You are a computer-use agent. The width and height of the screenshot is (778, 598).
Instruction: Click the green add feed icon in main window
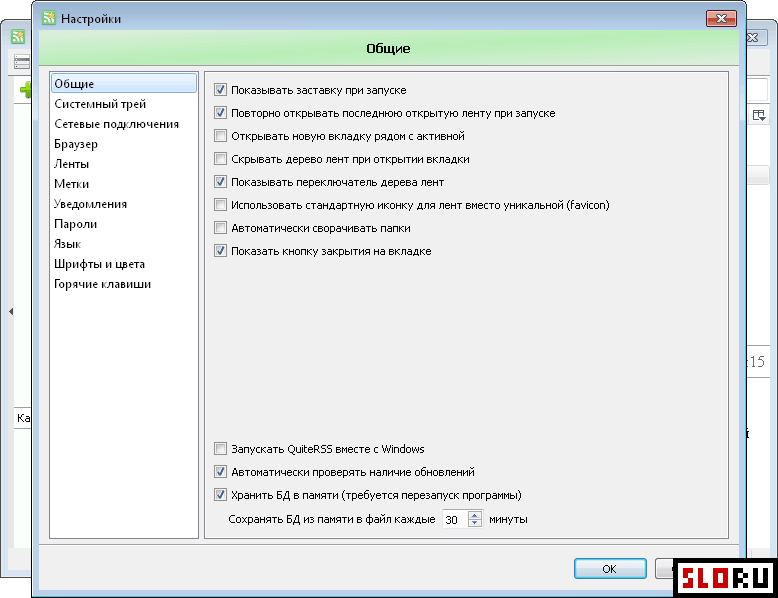[x=25, y=90]
